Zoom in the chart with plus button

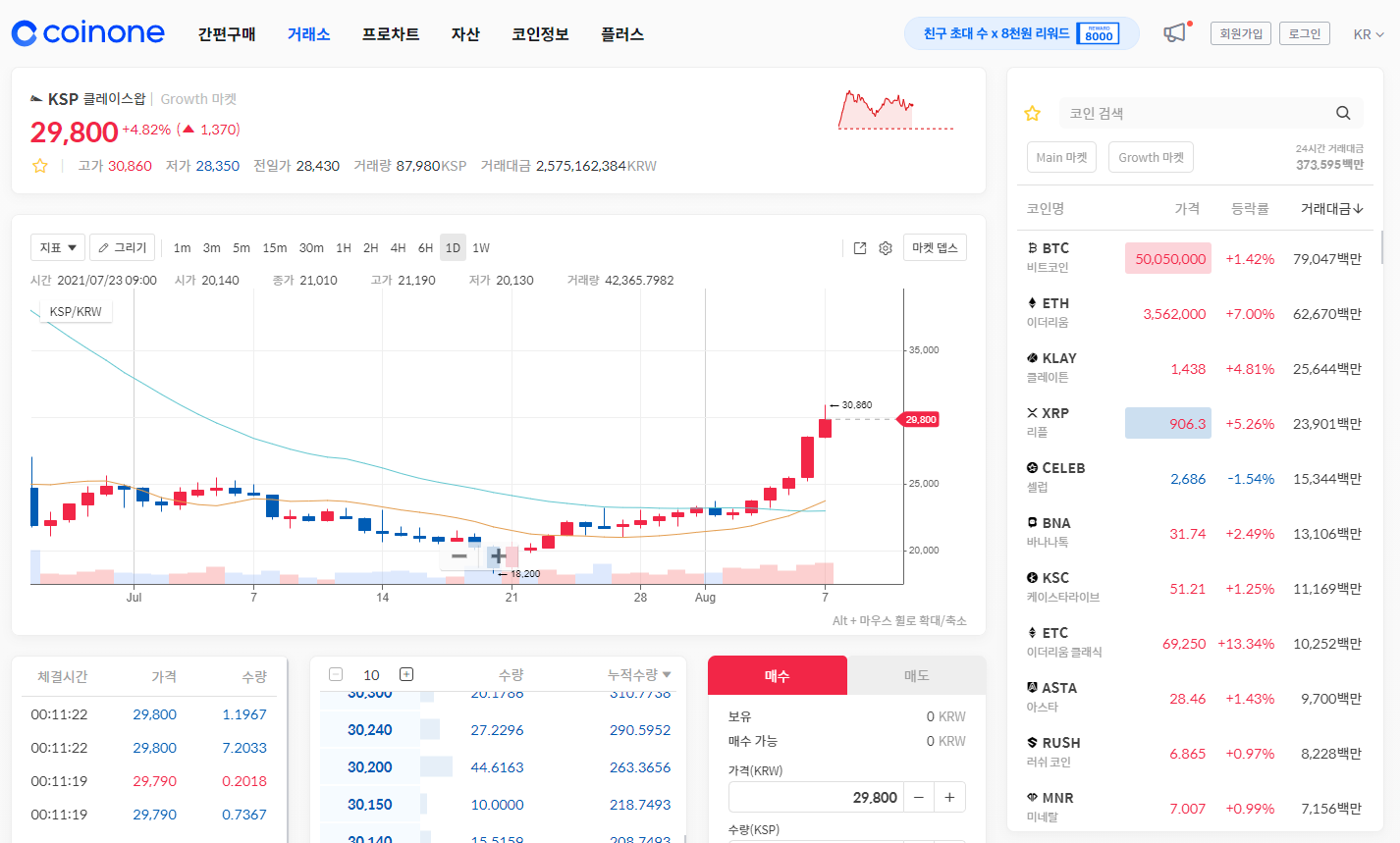click(498, 556)
